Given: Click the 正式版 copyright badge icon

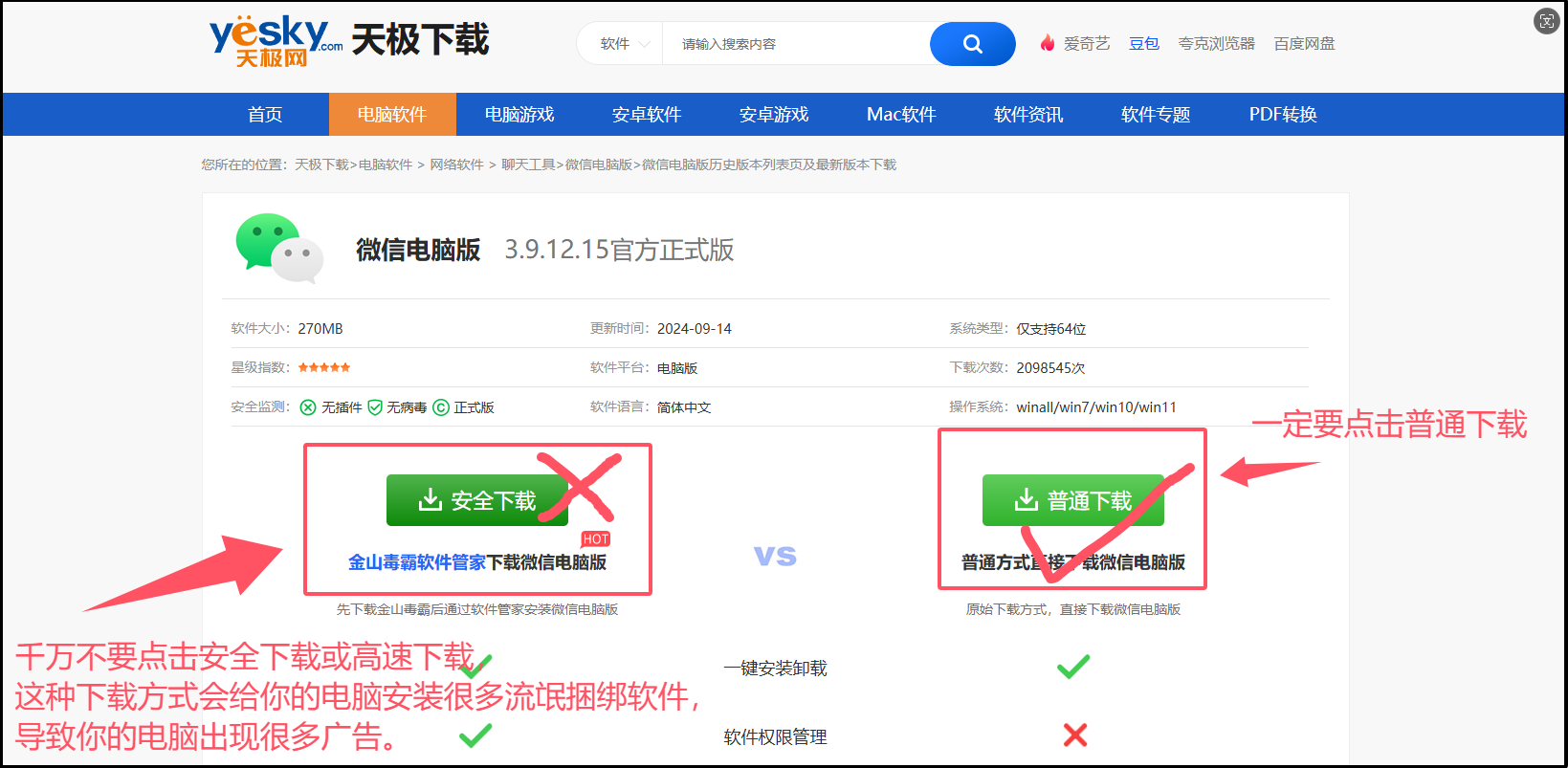Looking at the screenshot, I should (x=441, y=407).
